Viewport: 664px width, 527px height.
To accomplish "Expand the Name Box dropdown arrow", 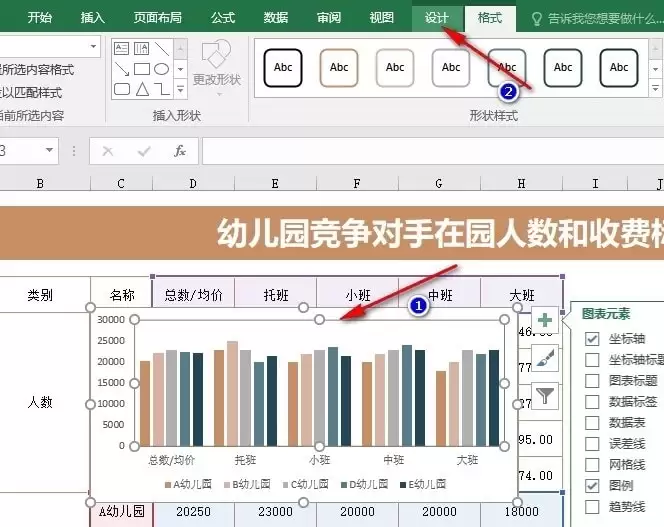I will (x=50, y=150).
